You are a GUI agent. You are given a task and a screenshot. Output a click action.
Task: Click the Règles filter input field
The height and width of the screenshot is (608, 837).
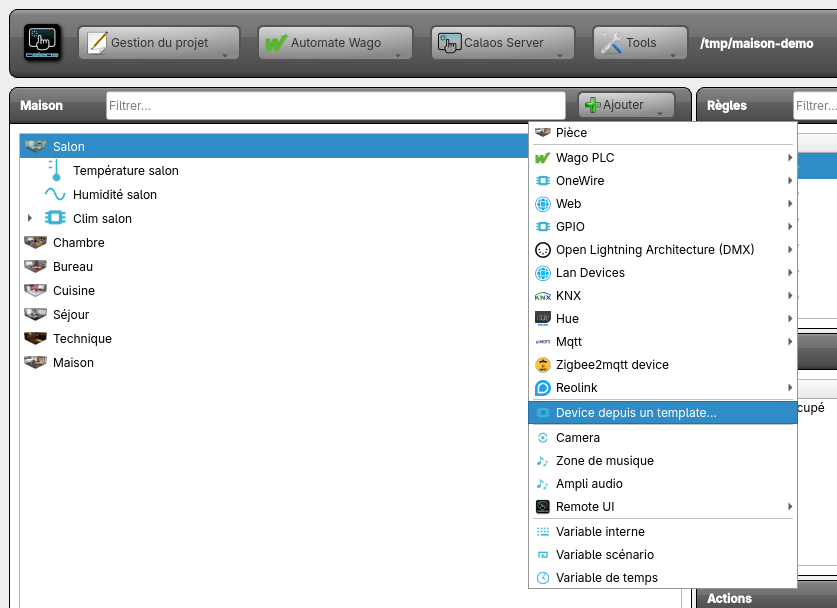[x=815, y=106]
